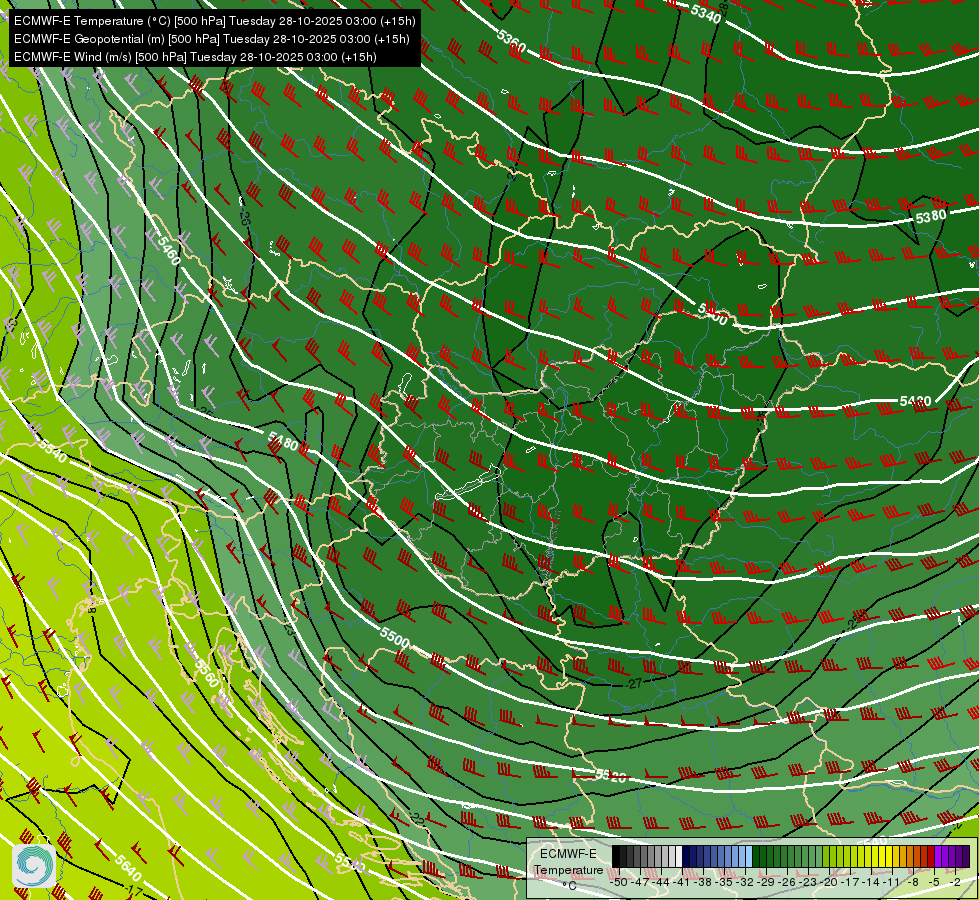Screen dimensions: 979x900
Task: Click the -26 legend tick label
Action: click(787, 883)
